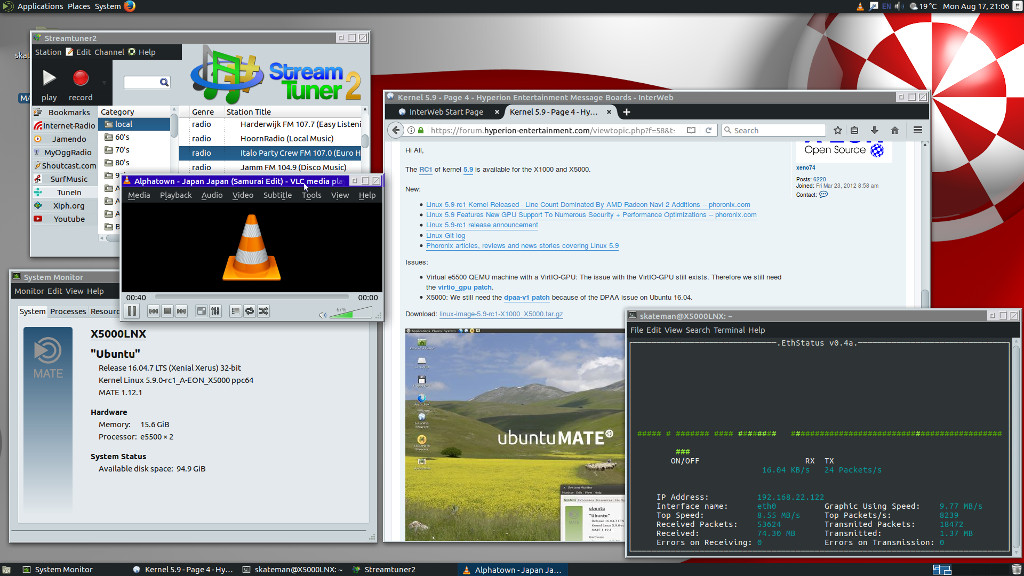Screen dimensions: 1024x576
Task: Open the Applications menu in the top panel
Action: 39,7
